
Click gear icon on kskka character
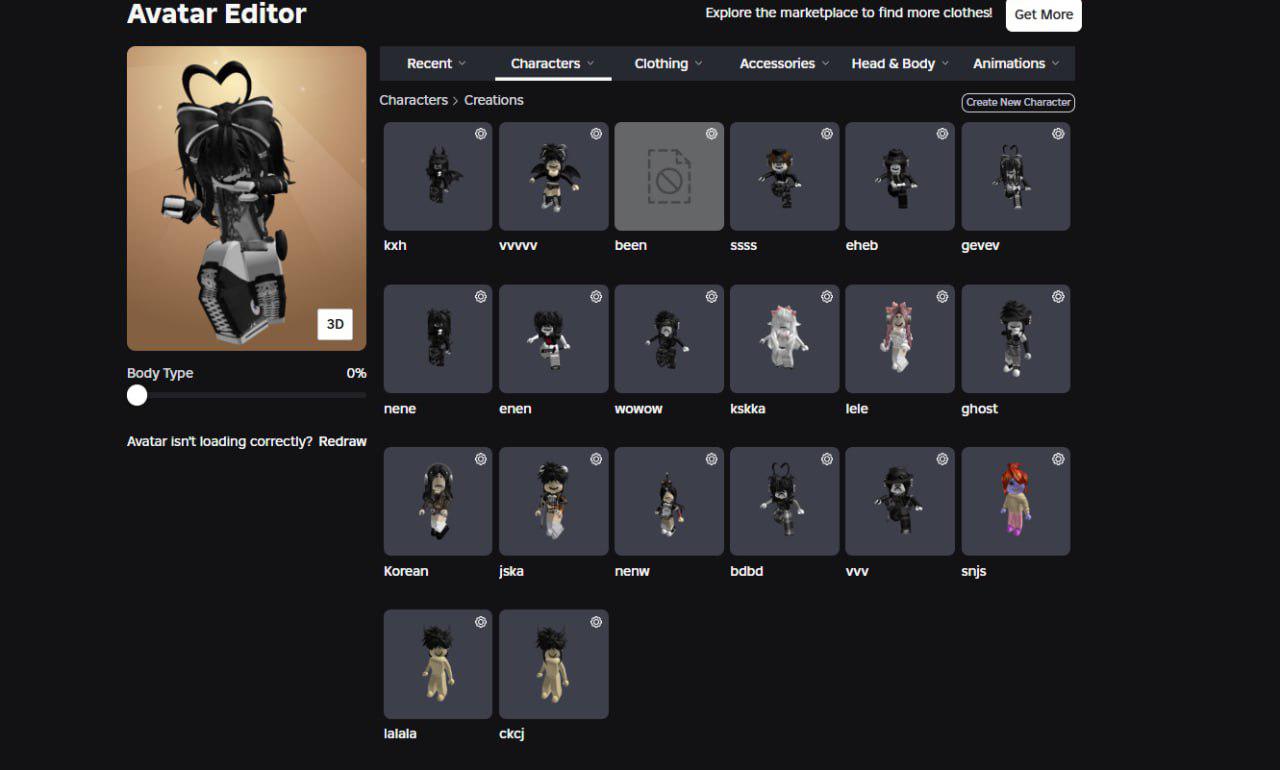[827, 297]
